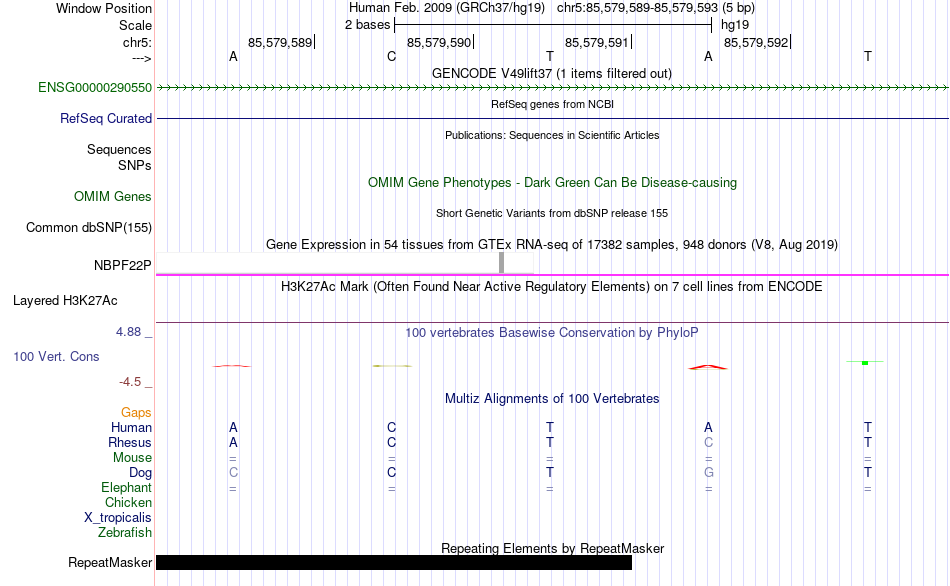Click the Window Position label

pos(104,8)
